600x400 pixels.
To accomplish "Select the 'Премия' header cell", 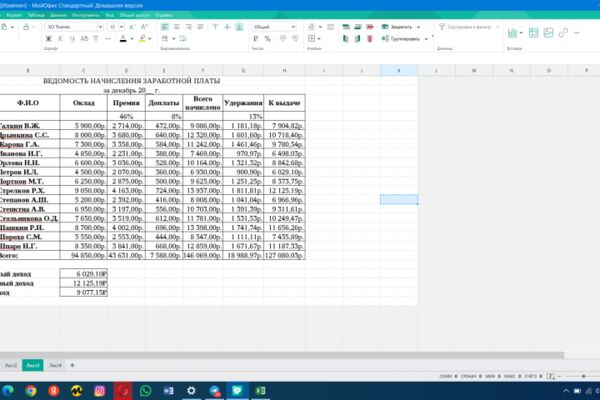I will point(126,103).
